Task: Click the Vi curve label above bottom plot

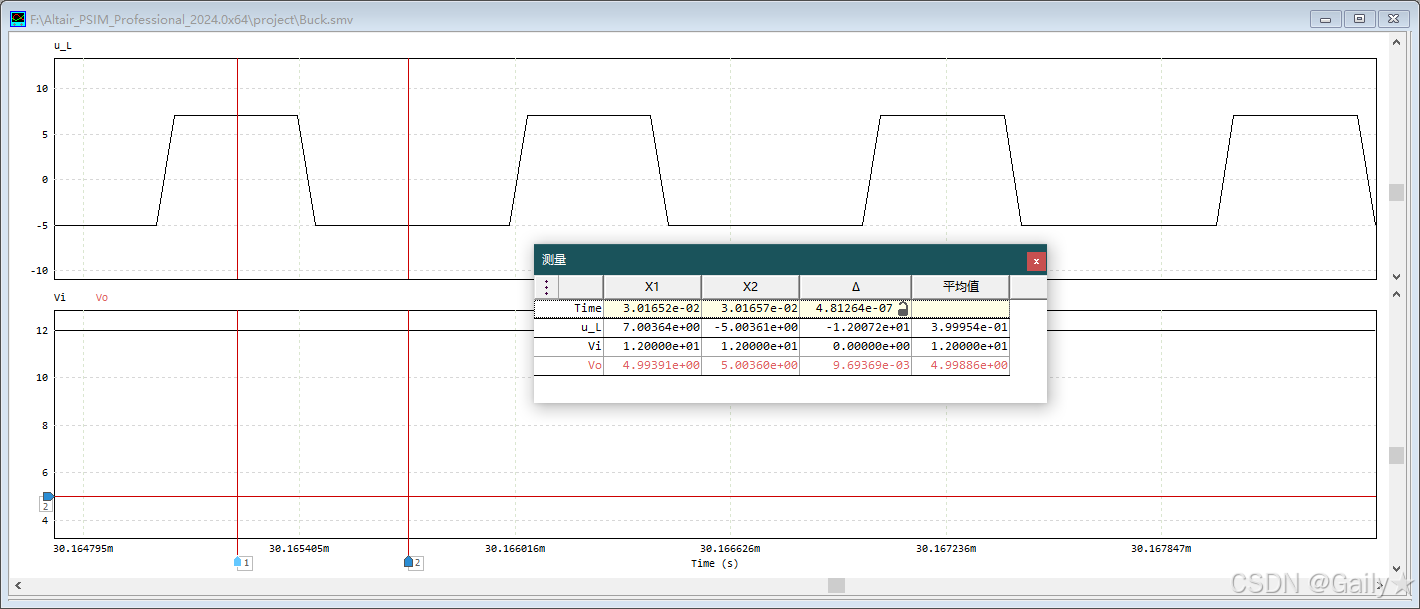Action: pos(60,298)
